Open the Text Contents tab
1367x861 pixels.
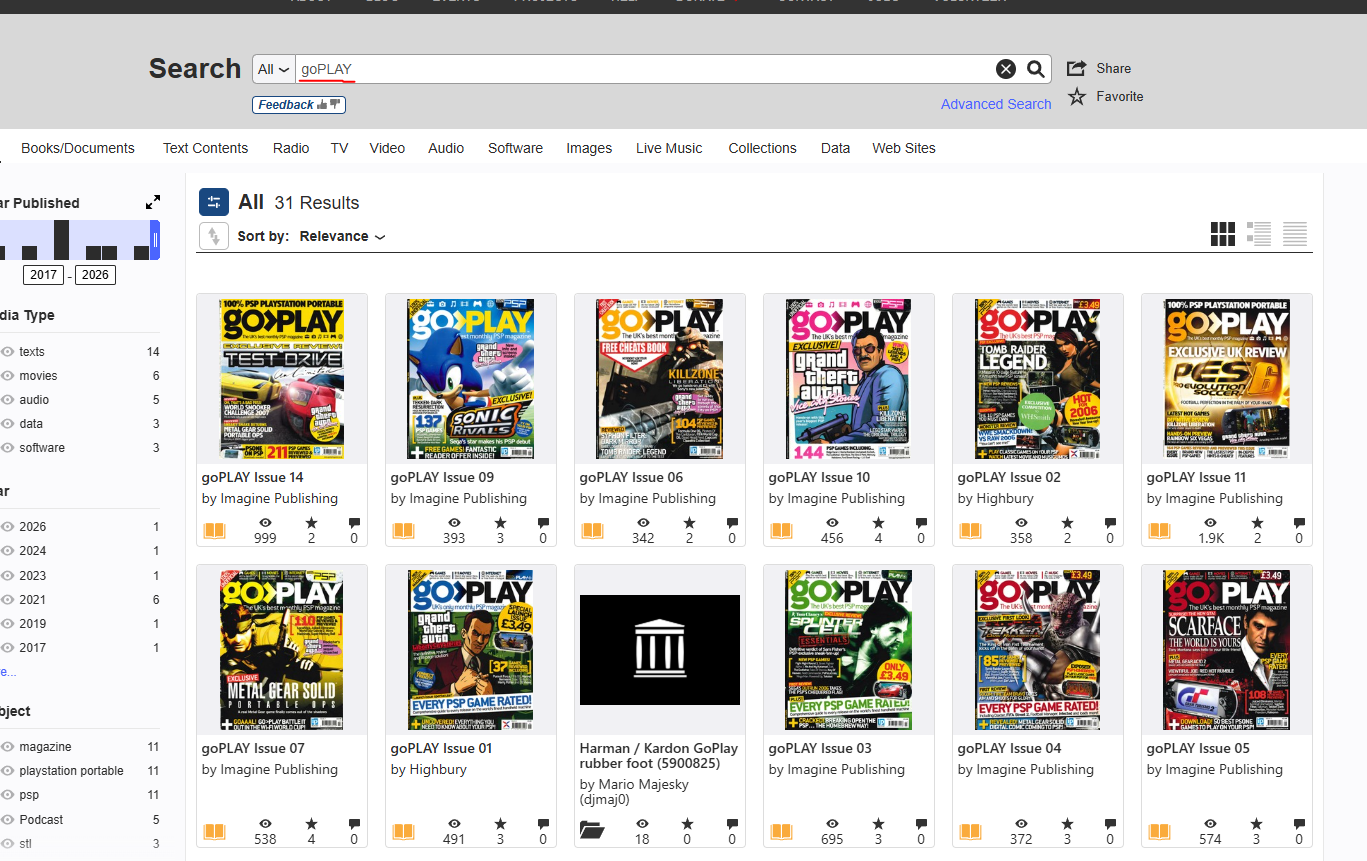click(205, 148)
